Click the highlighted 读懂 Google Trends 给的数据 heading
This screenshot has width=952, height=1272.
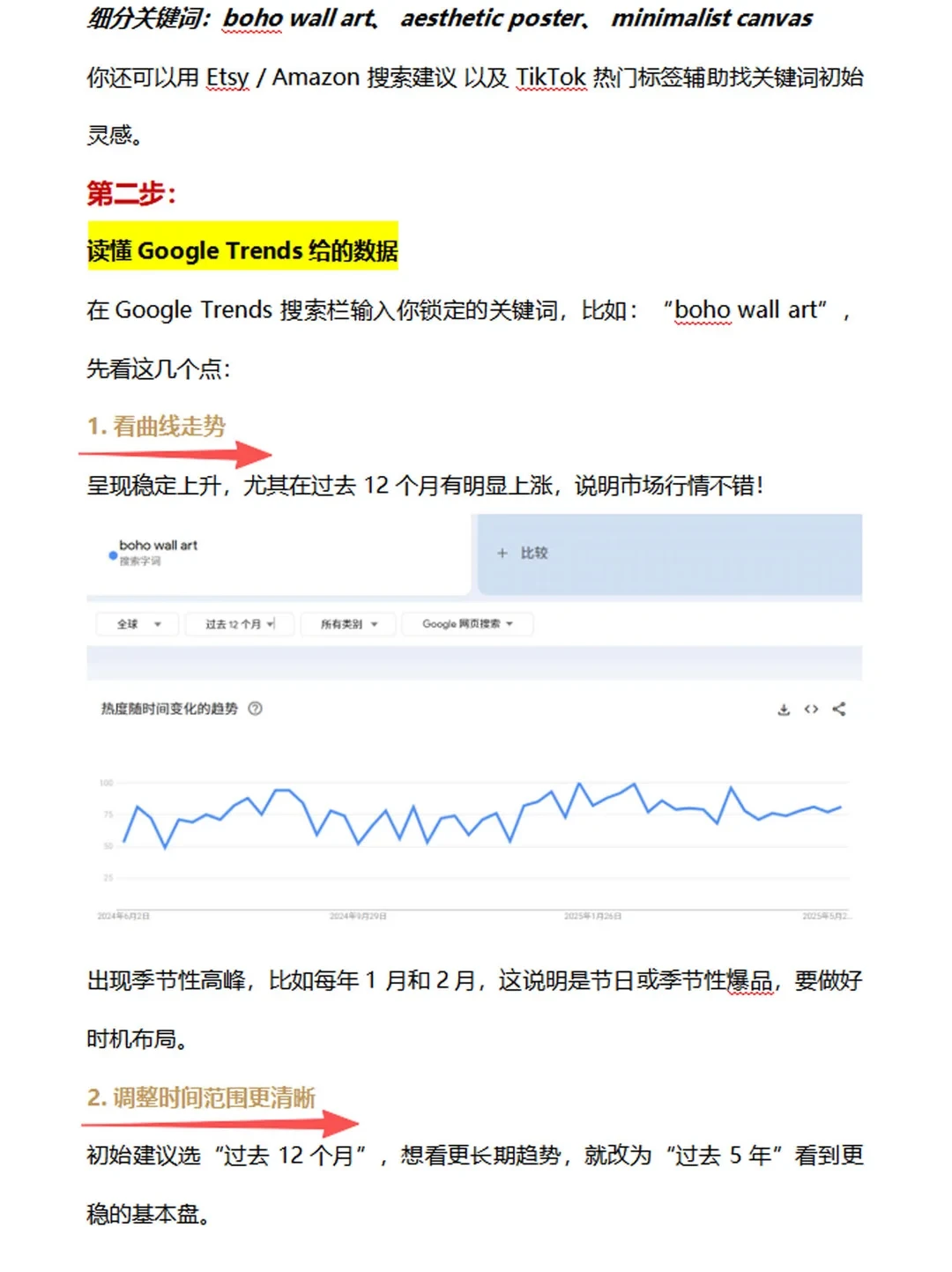(x=242, y=251)
